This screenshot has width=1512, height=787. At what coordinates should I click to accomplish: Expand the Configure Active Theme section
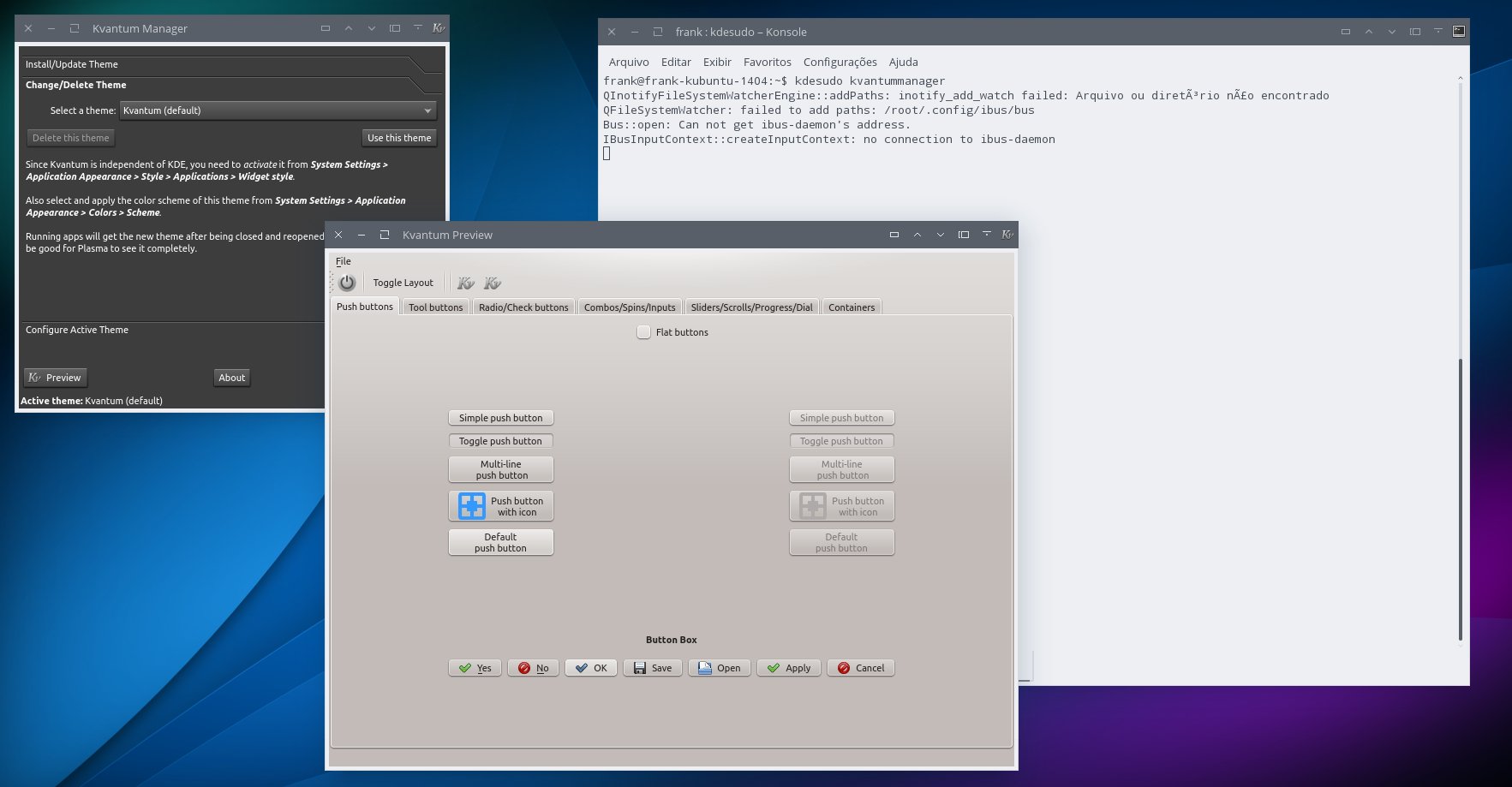click(171, 330)
